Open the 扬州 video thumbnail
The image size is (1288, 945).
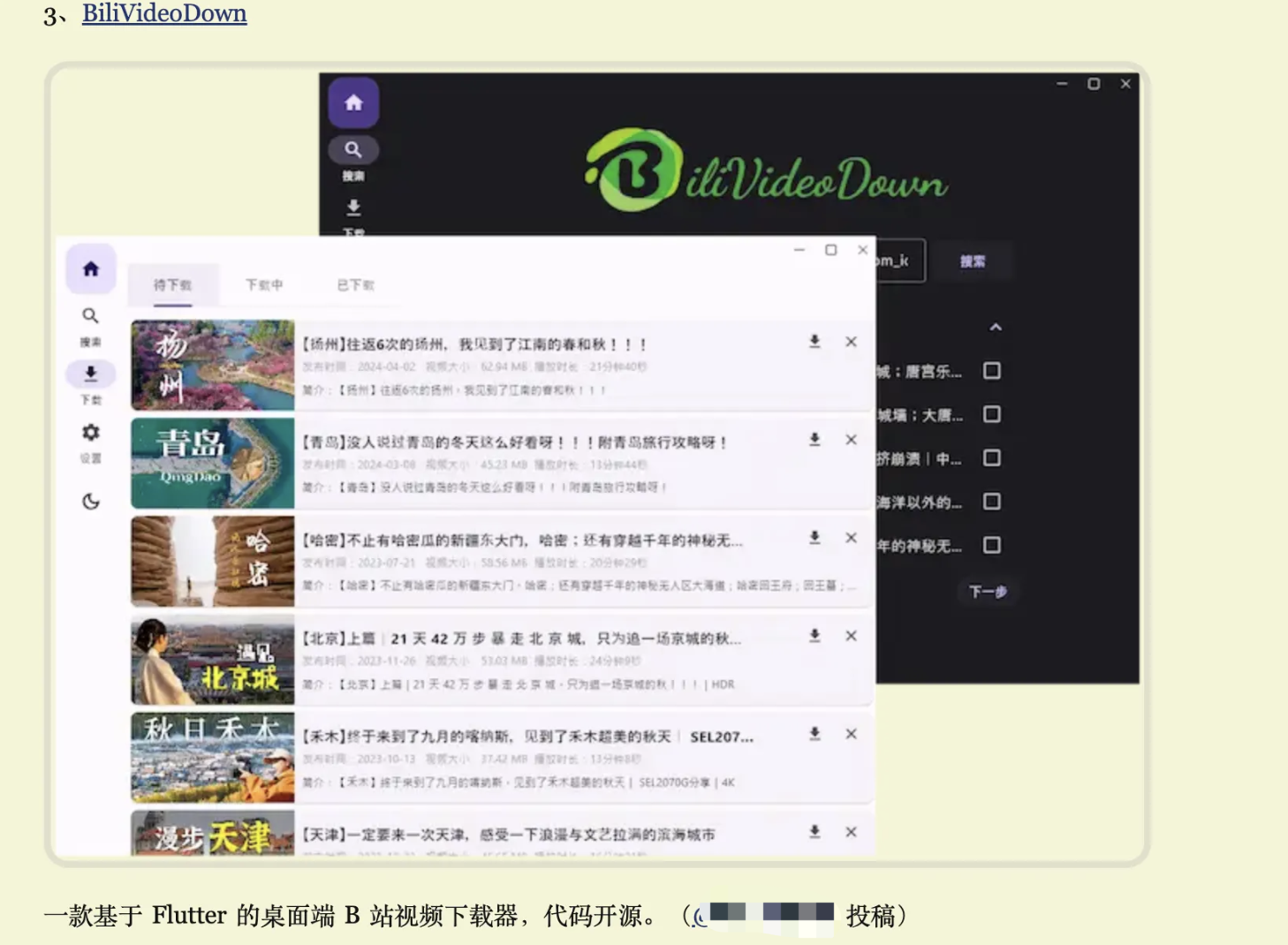(213, 365)
